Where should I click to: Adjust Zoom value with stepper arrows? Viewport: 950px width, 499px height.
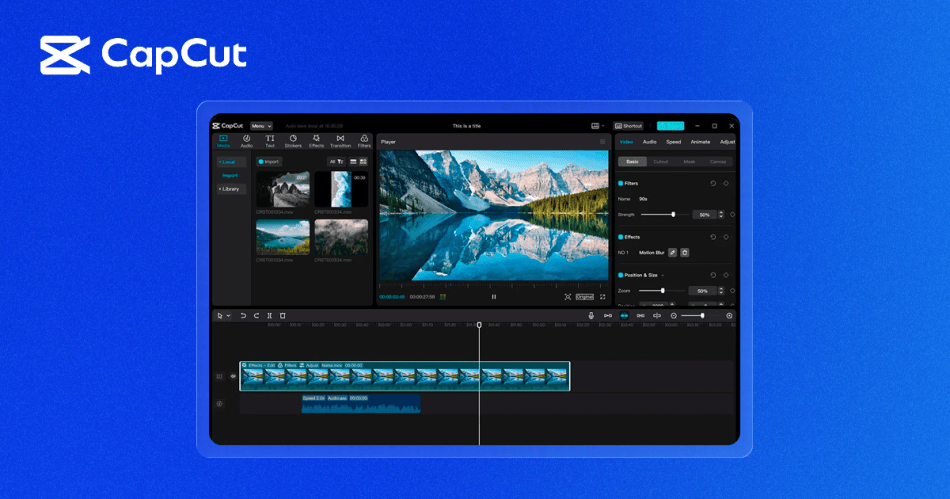721,291
